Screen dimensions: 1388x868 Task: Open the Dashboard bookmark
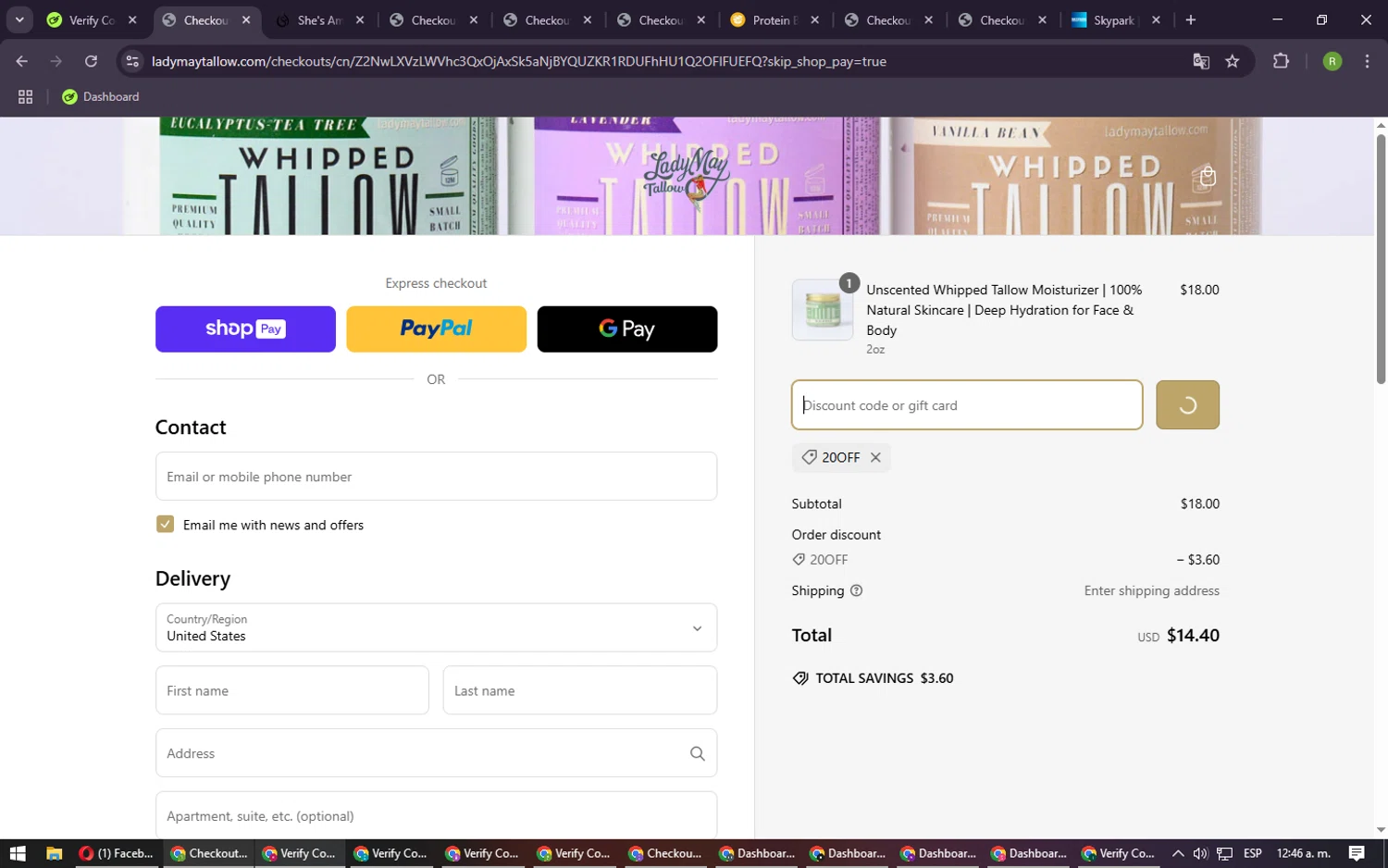point(101,96)
